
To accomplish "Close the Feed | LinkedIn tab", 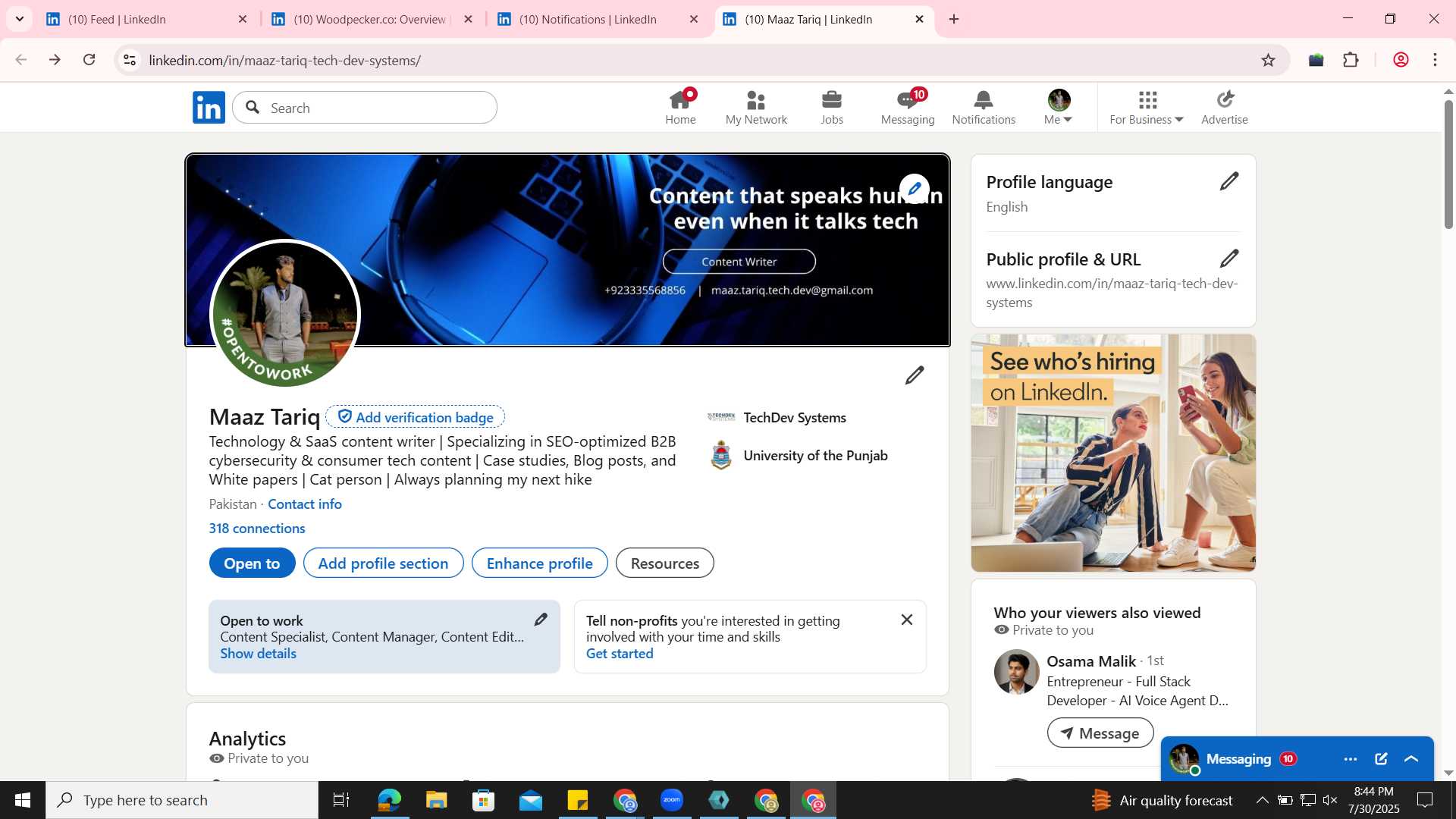I will (x=243, y=20).
